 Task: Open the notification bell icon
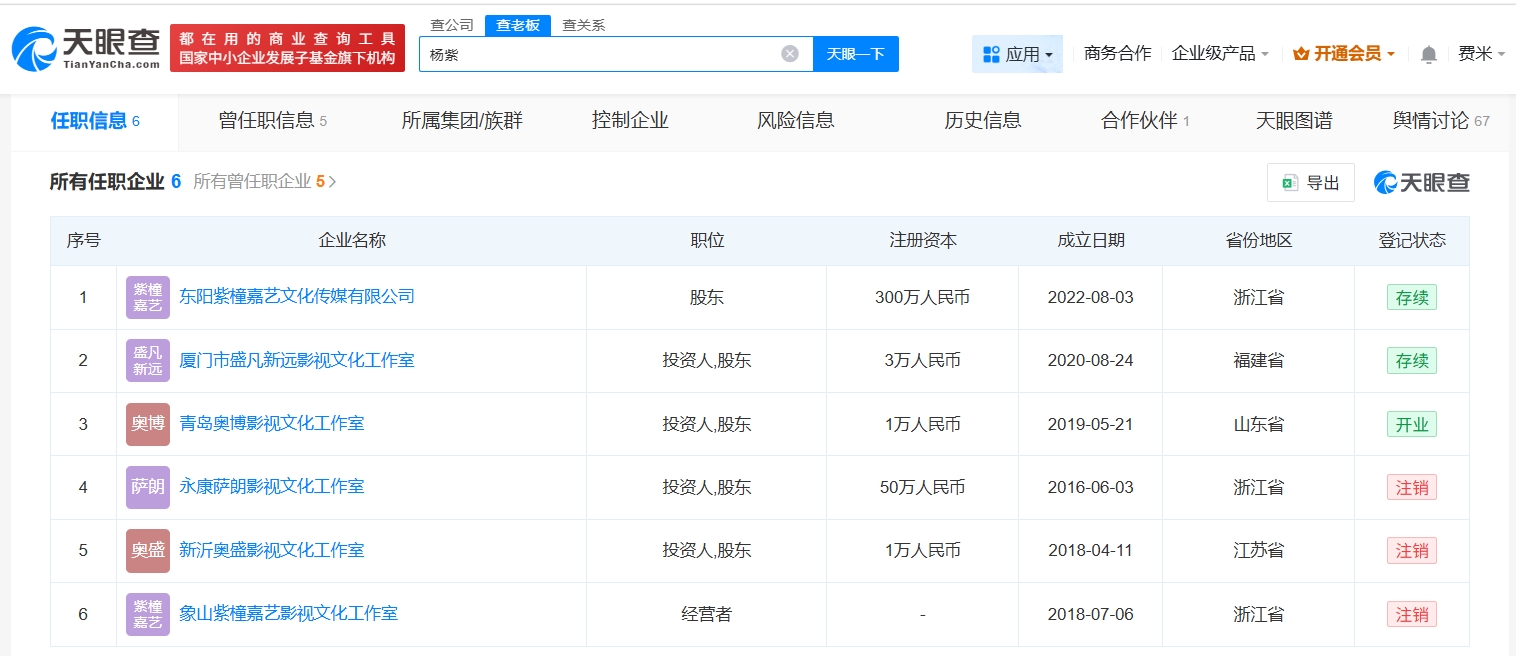coord(1429,54)
